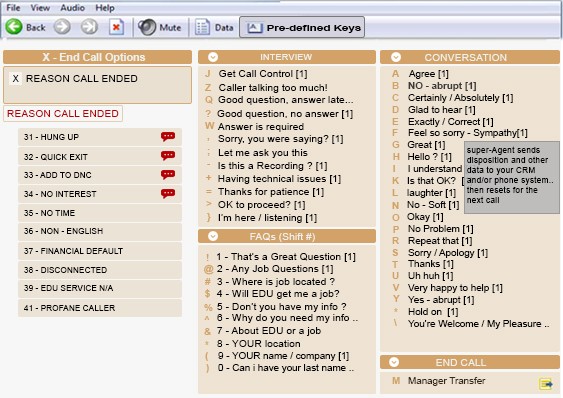The height and width of the screenshot is (398, 563).
Task: Select FAQ '5 - Don't you have my info ?'
Action: pyautogui.click(x=282, y=307)
